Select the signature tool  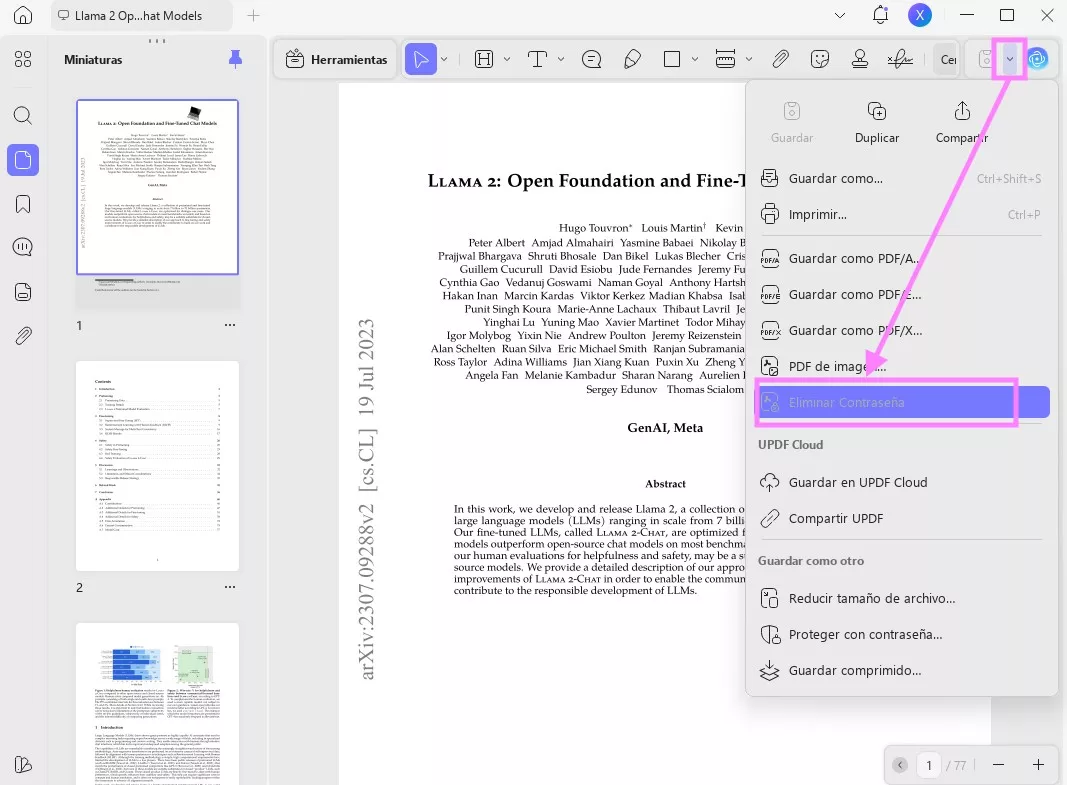coord(900,59)
